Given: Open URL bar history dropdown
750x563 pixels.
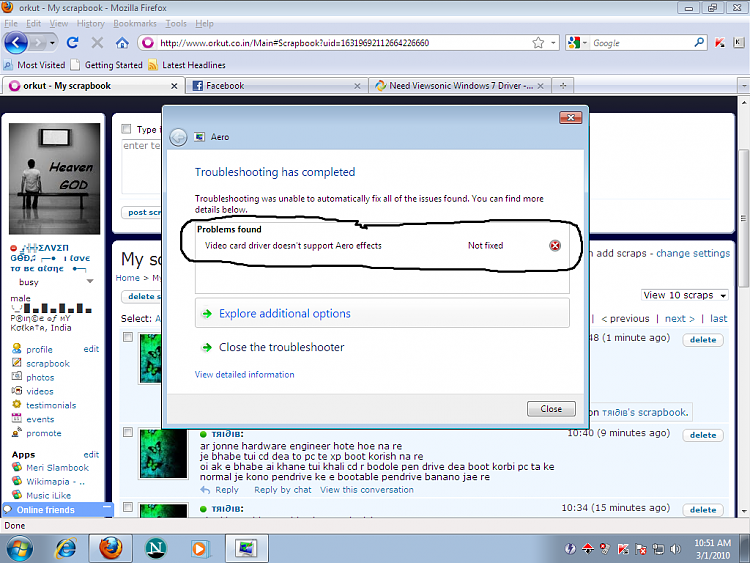Looking at the screenshot, I should [x=553, y=43].
